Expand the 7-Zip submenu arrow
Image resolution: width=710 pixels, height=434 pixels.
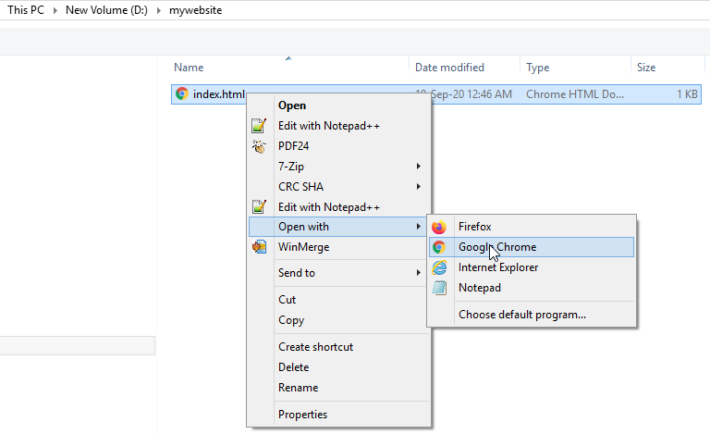[x=418, y=166]
